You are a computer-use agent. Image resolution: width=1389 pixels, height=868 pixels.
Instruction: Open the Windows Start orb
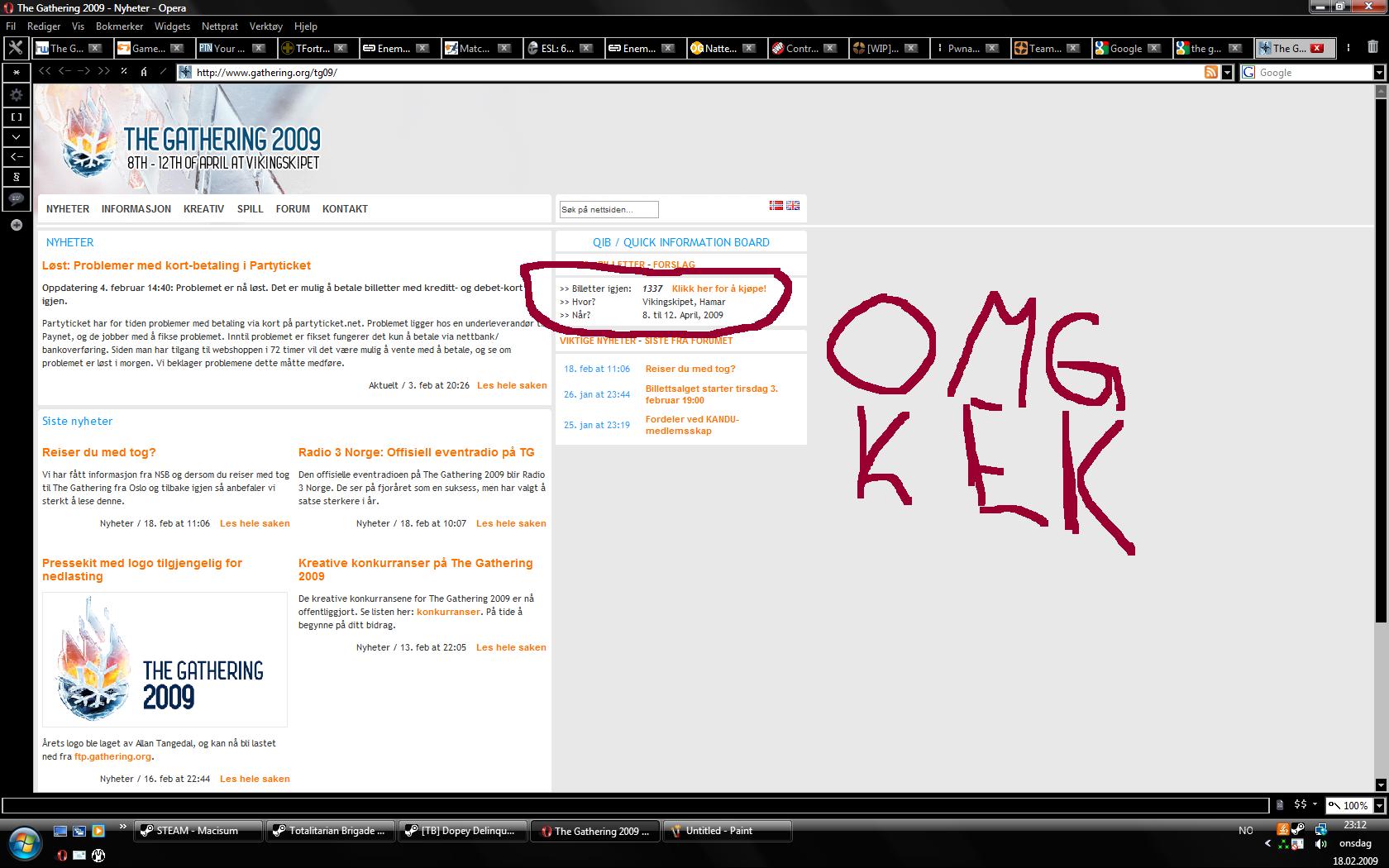(24, 842)
